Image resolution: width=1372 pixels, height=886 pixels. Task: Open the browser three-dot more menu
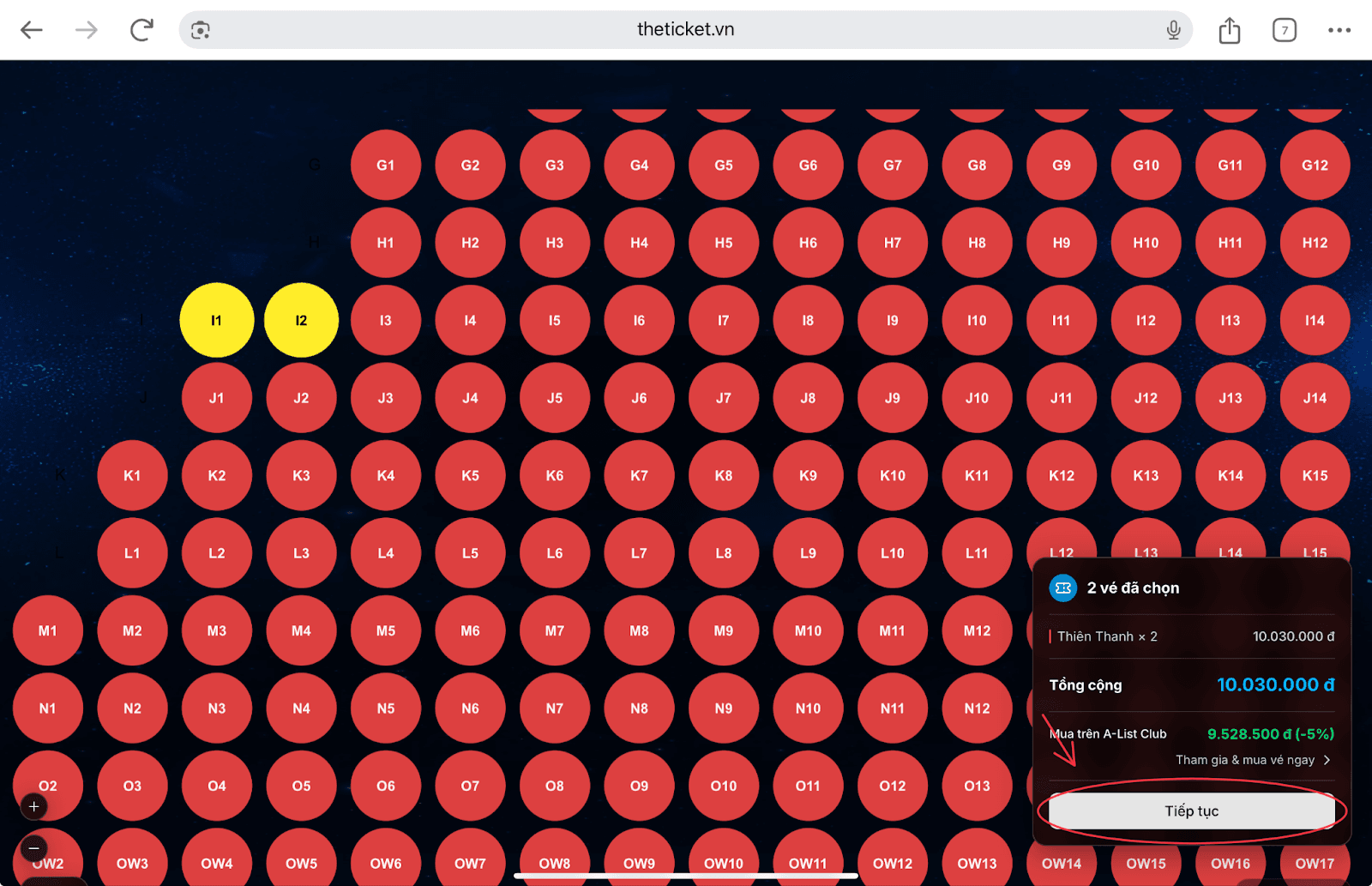[x=1339, y=30]
